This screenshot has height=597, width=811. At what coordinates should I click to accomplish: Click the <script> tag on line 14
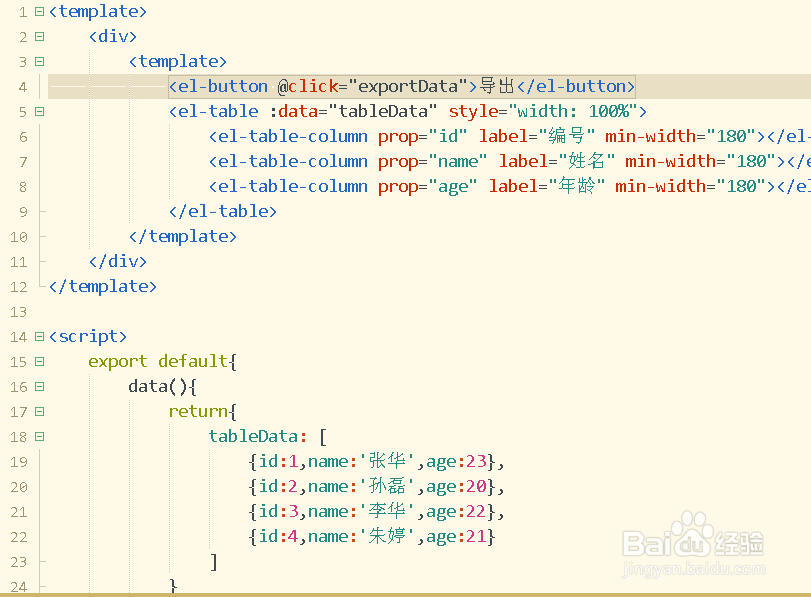click(x=87, y=336)
